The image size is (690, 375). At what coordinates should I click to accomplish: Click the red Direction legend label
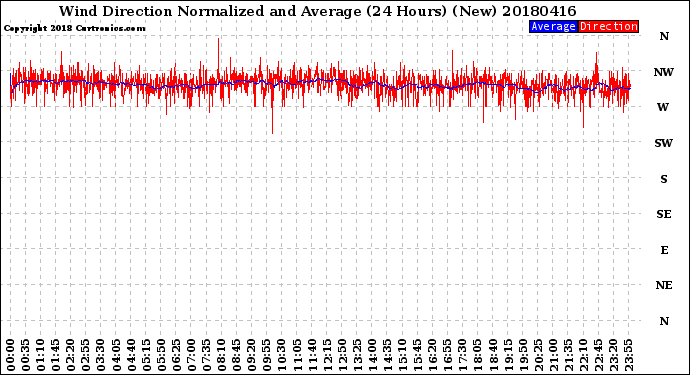tap(608, 26)
